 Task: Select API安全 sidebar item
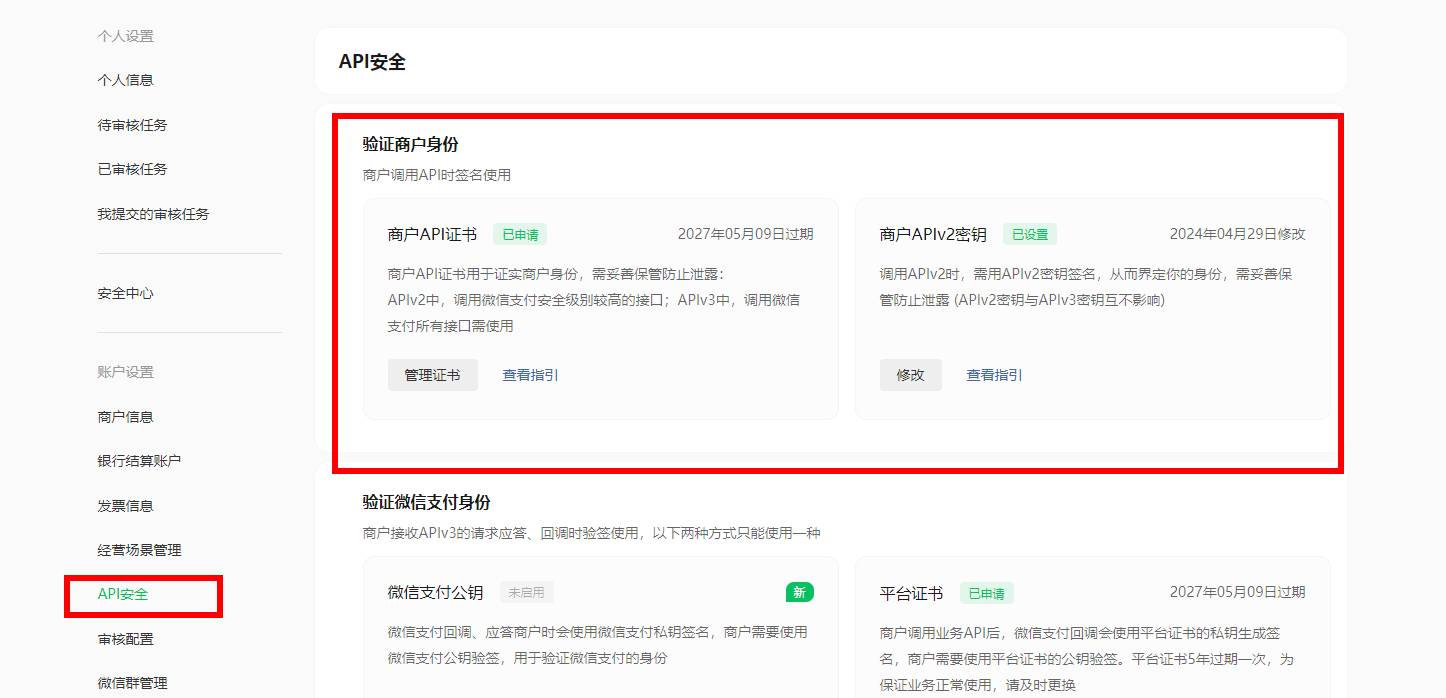[x=123, y=595]
